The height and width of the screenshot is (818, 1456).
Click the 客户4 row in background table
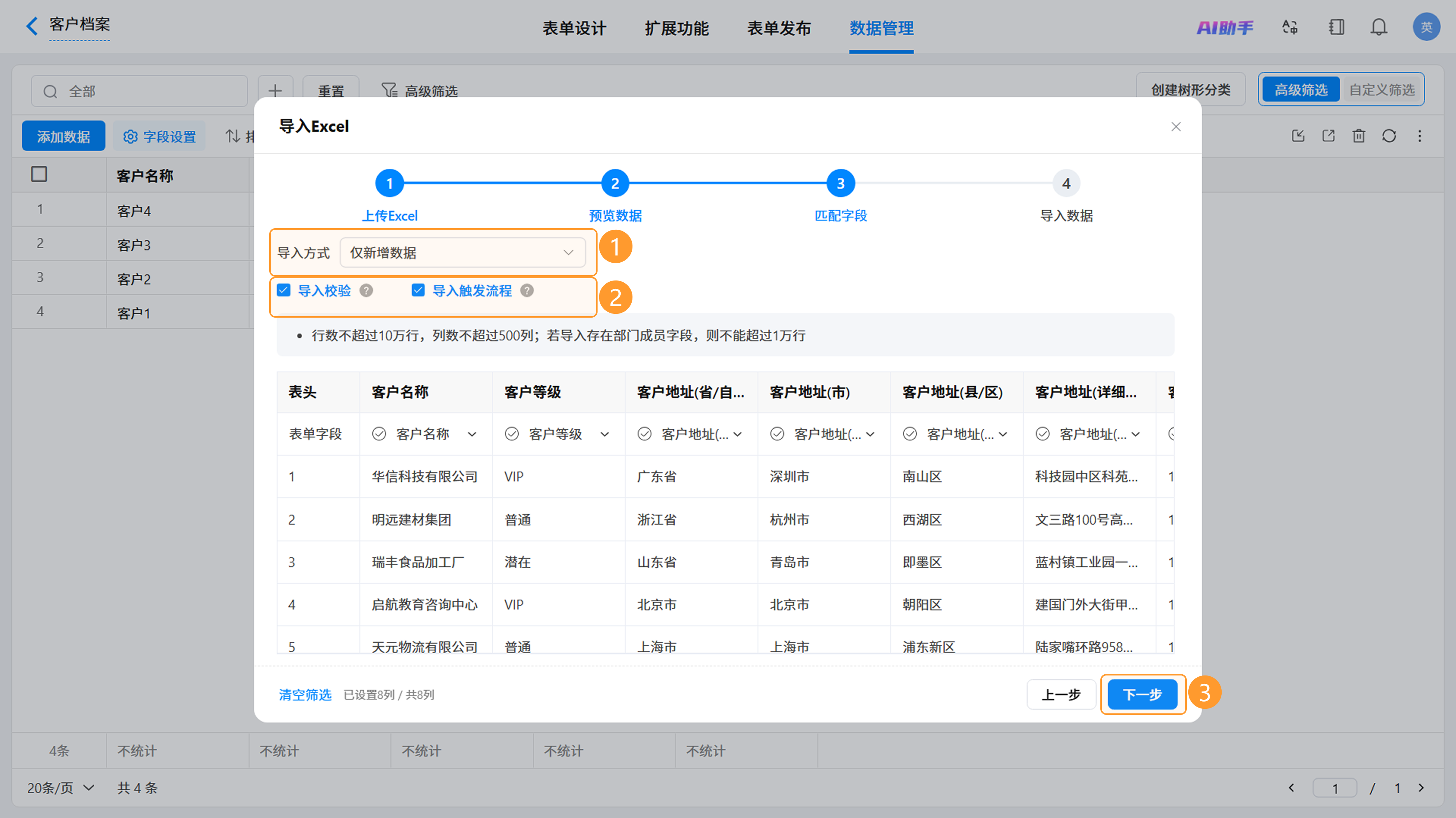(x=133, y=211)
